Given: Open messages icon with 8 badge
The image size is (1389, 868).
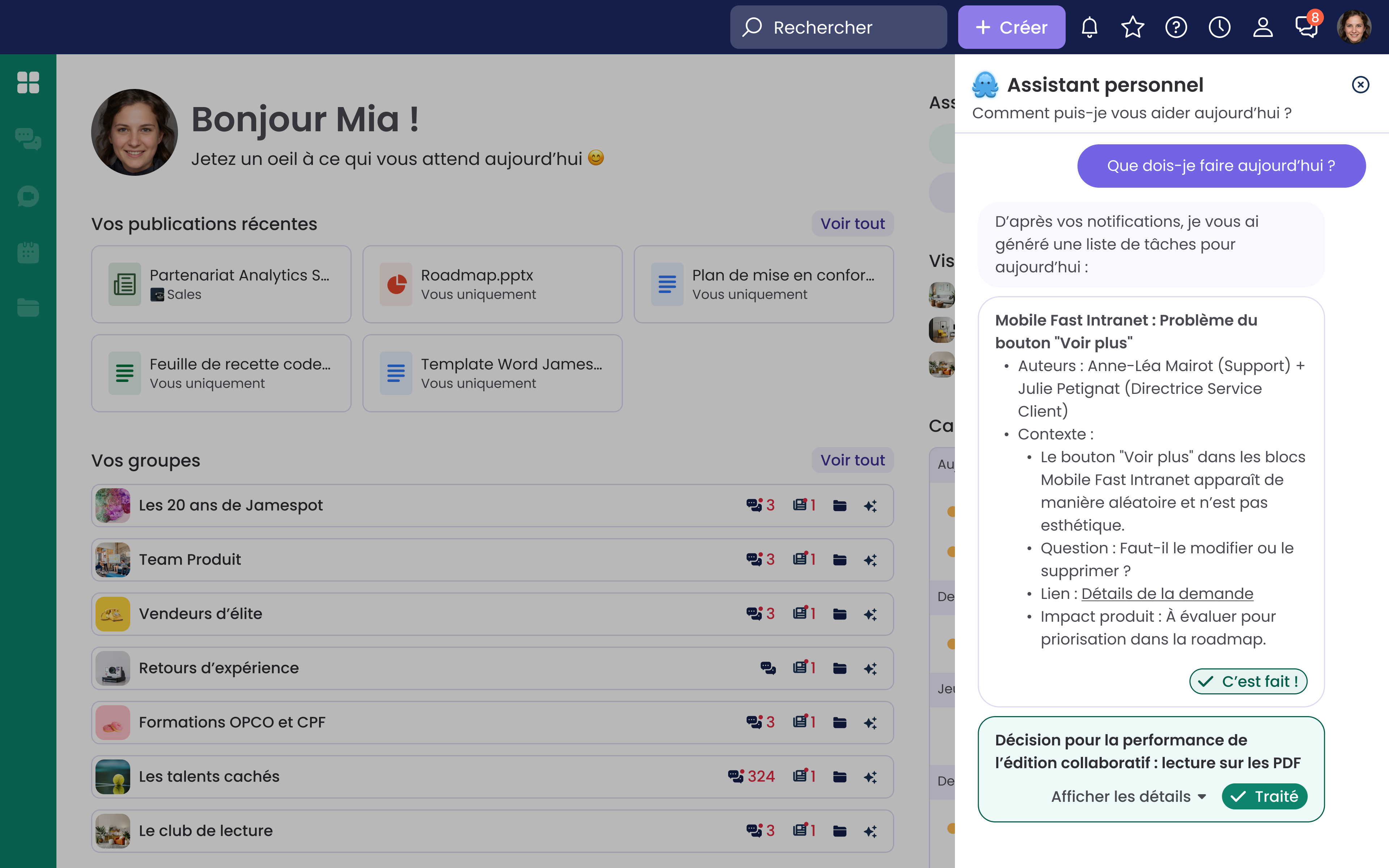Looking at the screenshot, I should point(1306,27).
